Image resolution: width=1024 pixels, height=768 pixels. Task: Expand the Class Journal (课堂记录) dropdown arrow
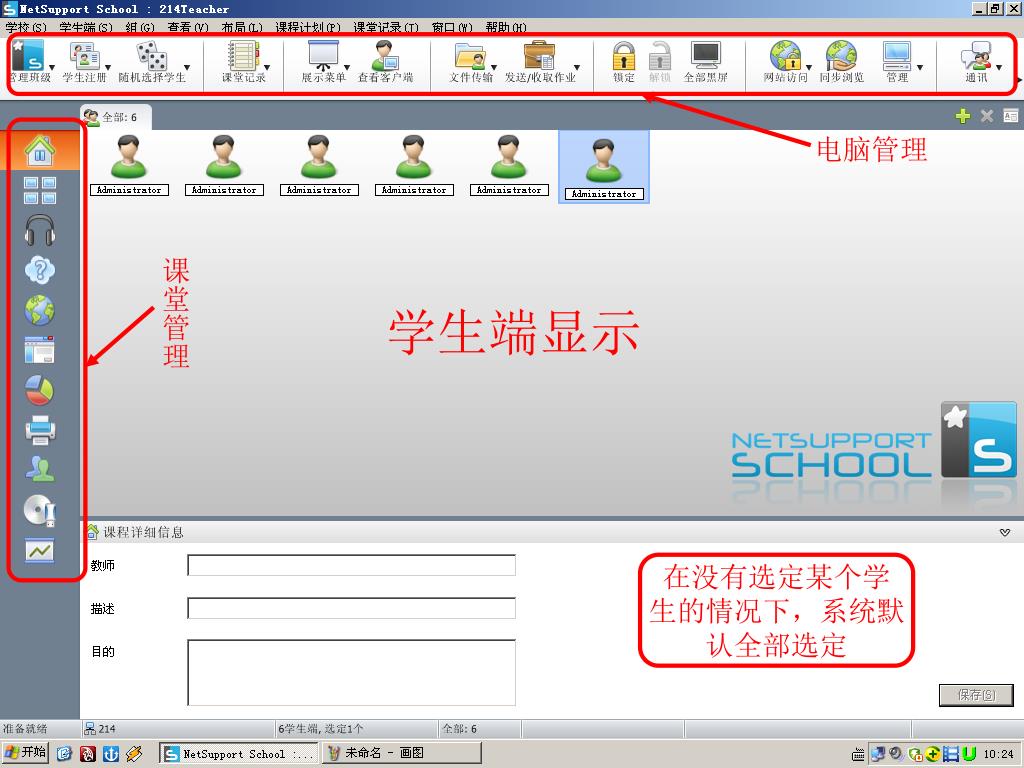266,67
